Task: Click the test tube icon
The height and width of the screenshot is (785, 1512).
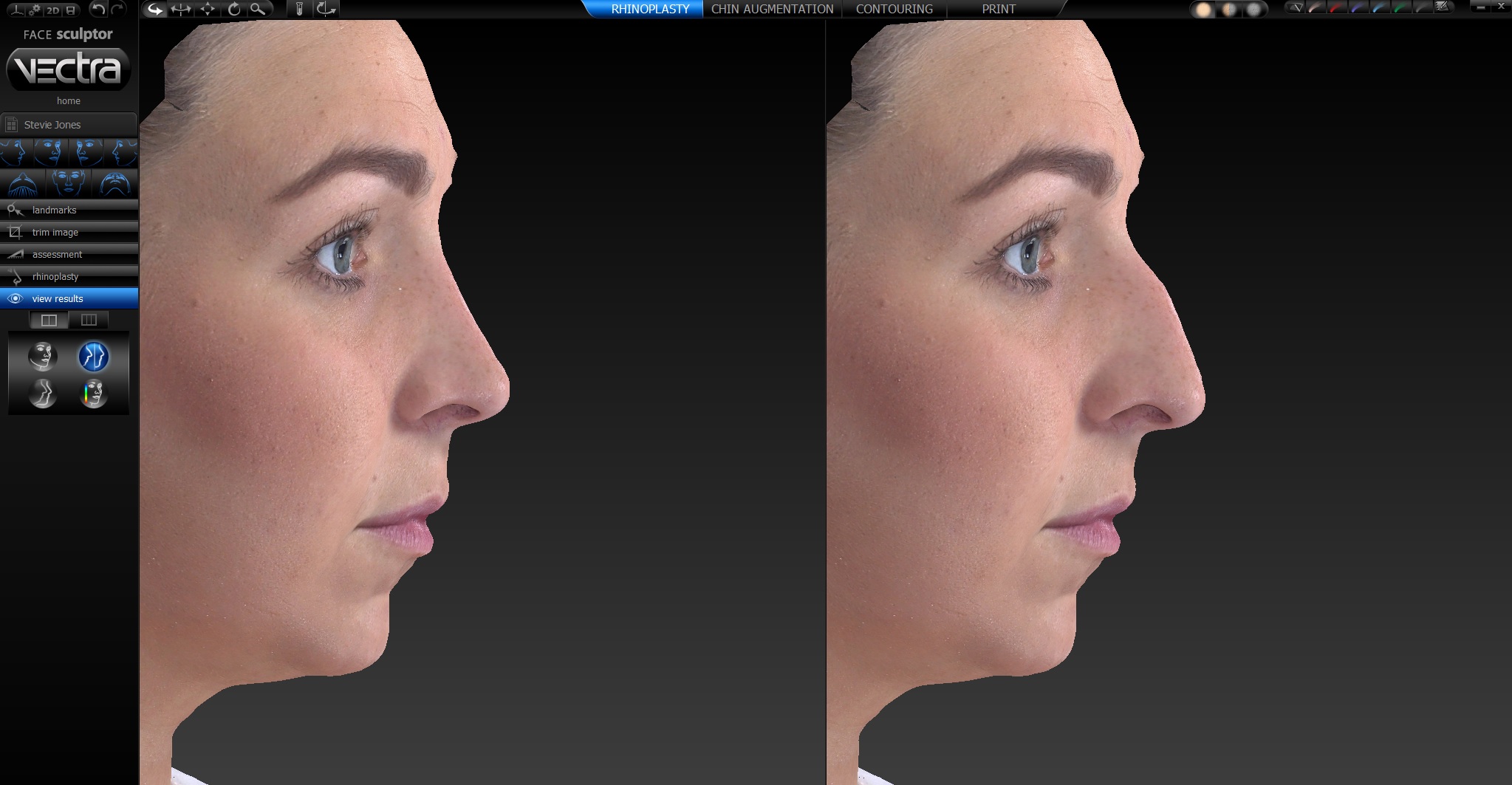Action: point(299,9)
